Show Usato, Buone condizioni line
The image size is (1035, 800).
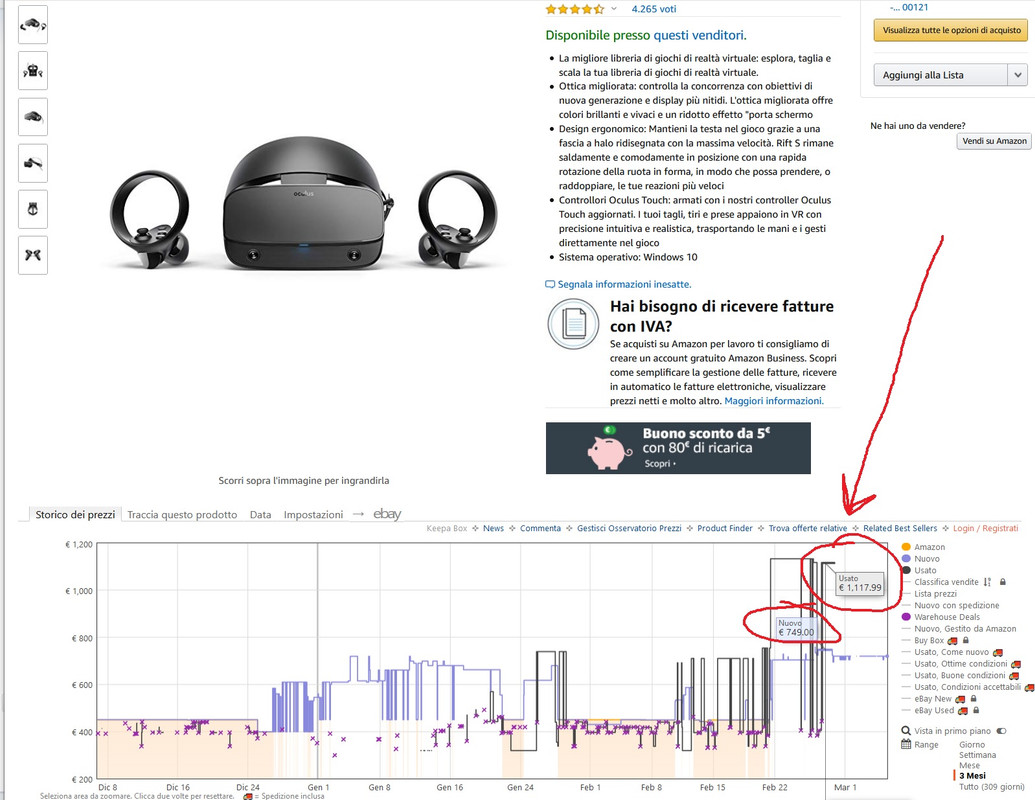tap(960, 675)
